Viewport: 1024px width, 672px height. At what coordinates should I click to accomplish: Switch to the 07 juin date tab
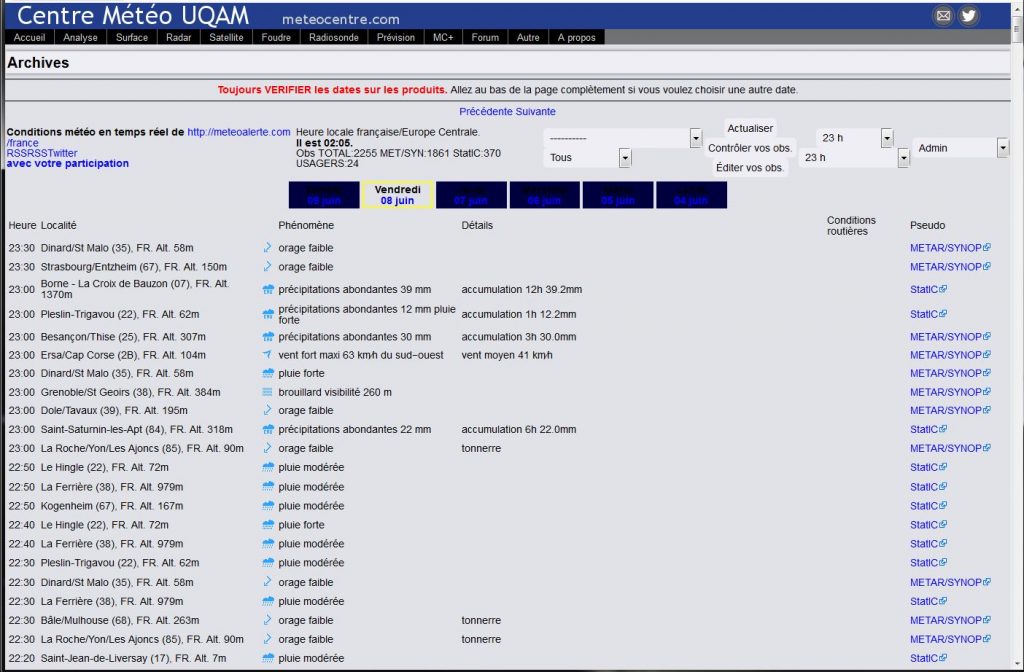tap(470, 195)
